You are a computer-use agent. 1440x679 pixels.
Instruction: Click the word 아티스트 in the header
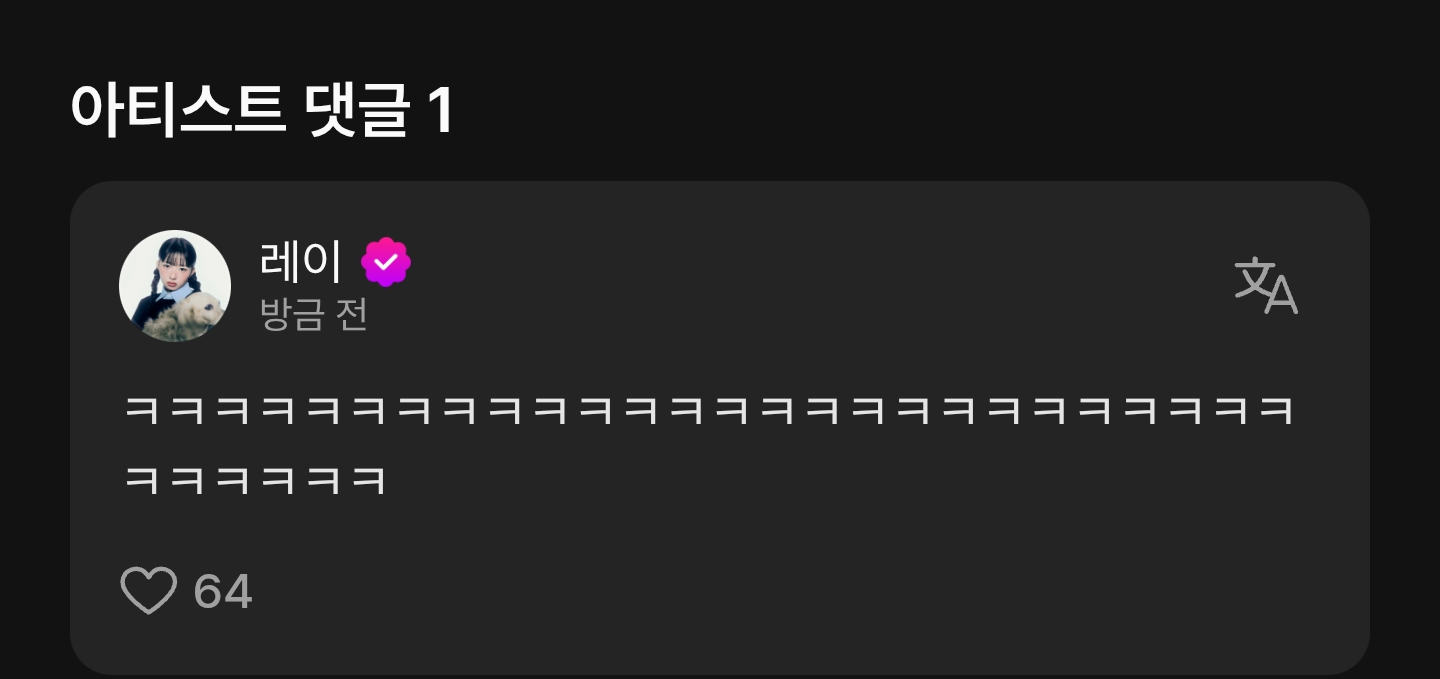177,110
